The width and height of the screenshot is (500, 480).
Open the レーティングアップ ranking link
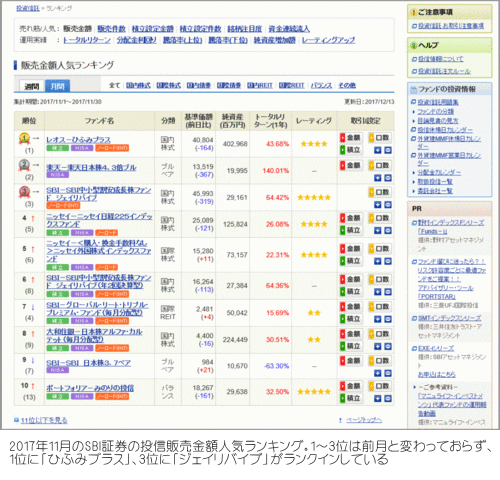(x=328, y=40)
